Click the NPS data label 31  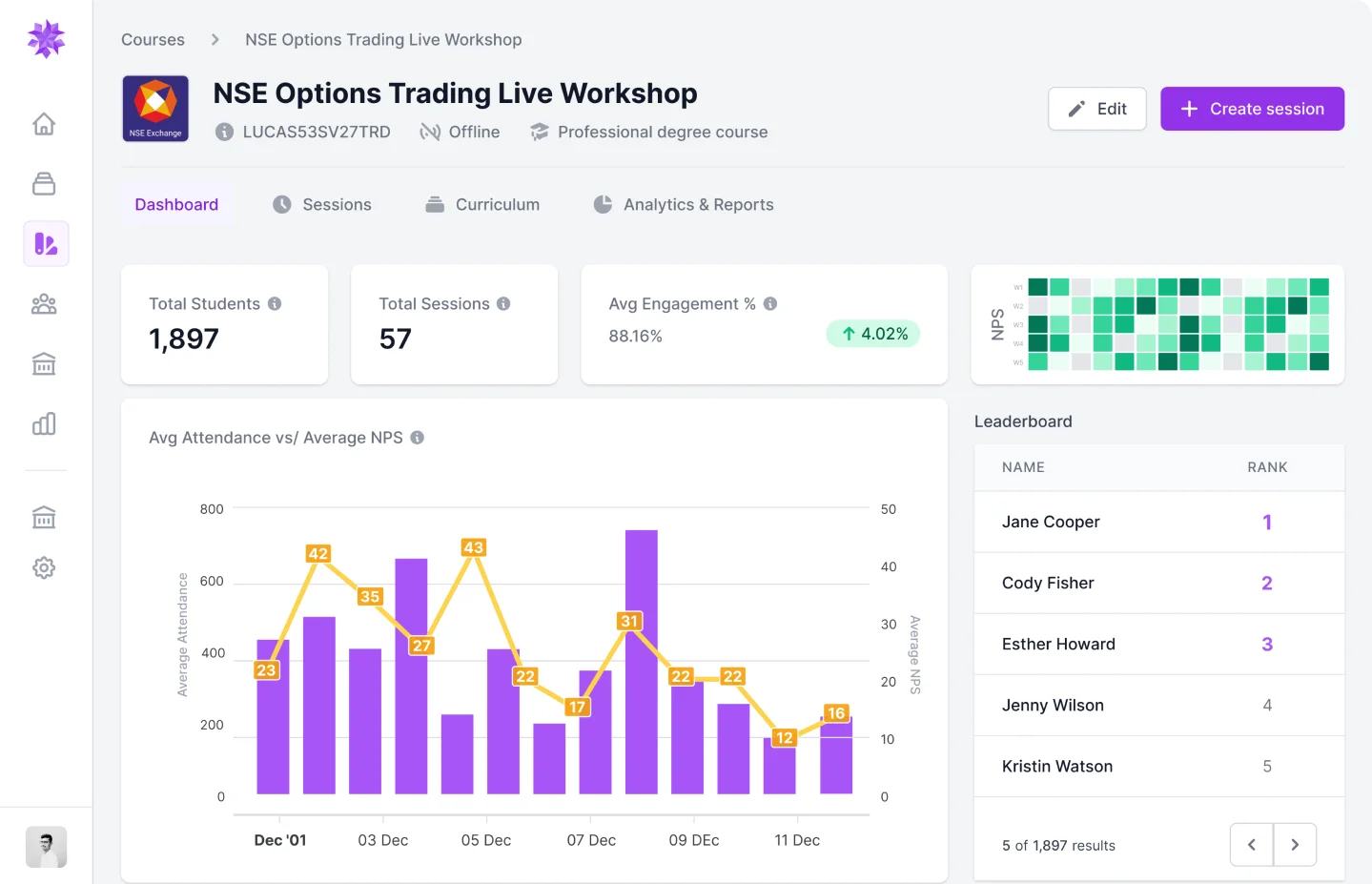click(x=629, y=621)
